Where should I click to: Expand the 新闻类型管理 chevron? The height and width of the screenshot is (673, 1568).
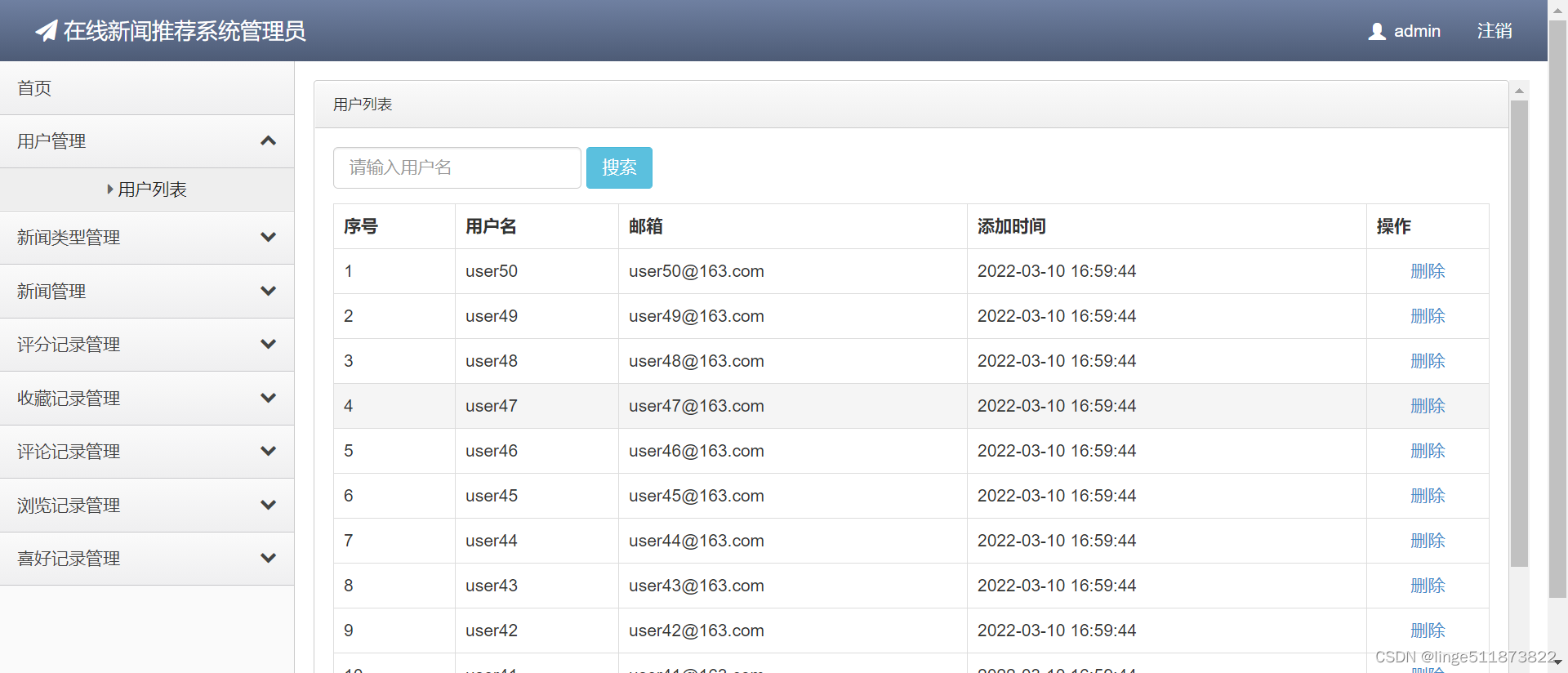point(268,238)
